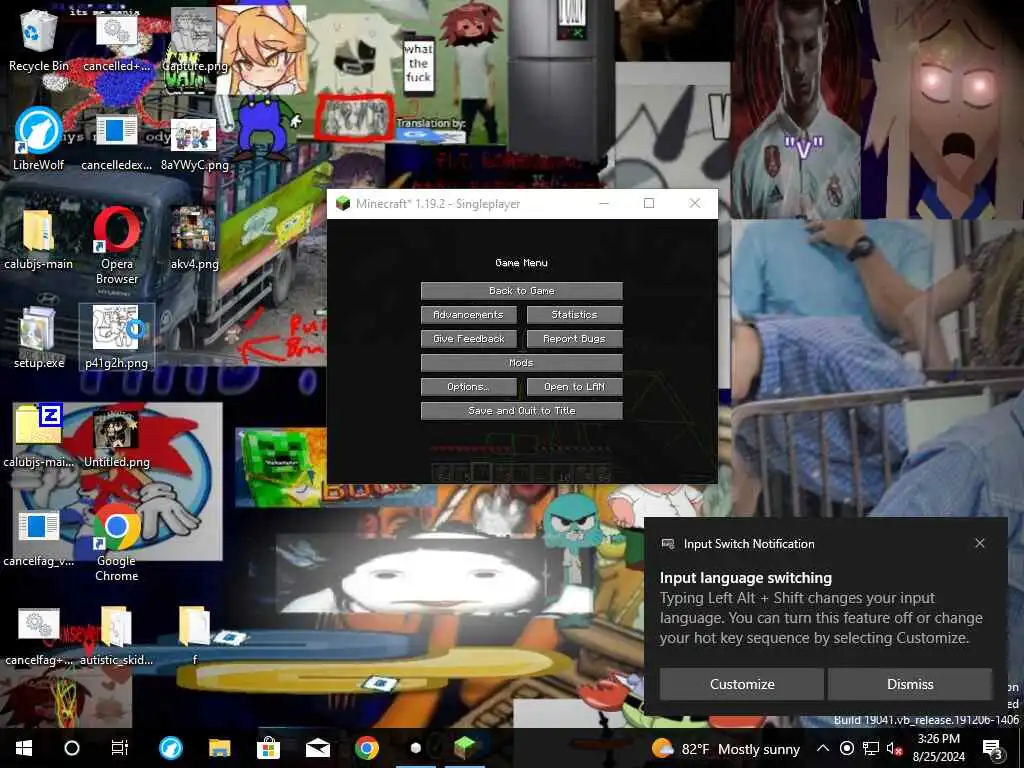Select the cancelled+... desktop file

(x=116, y=44)
